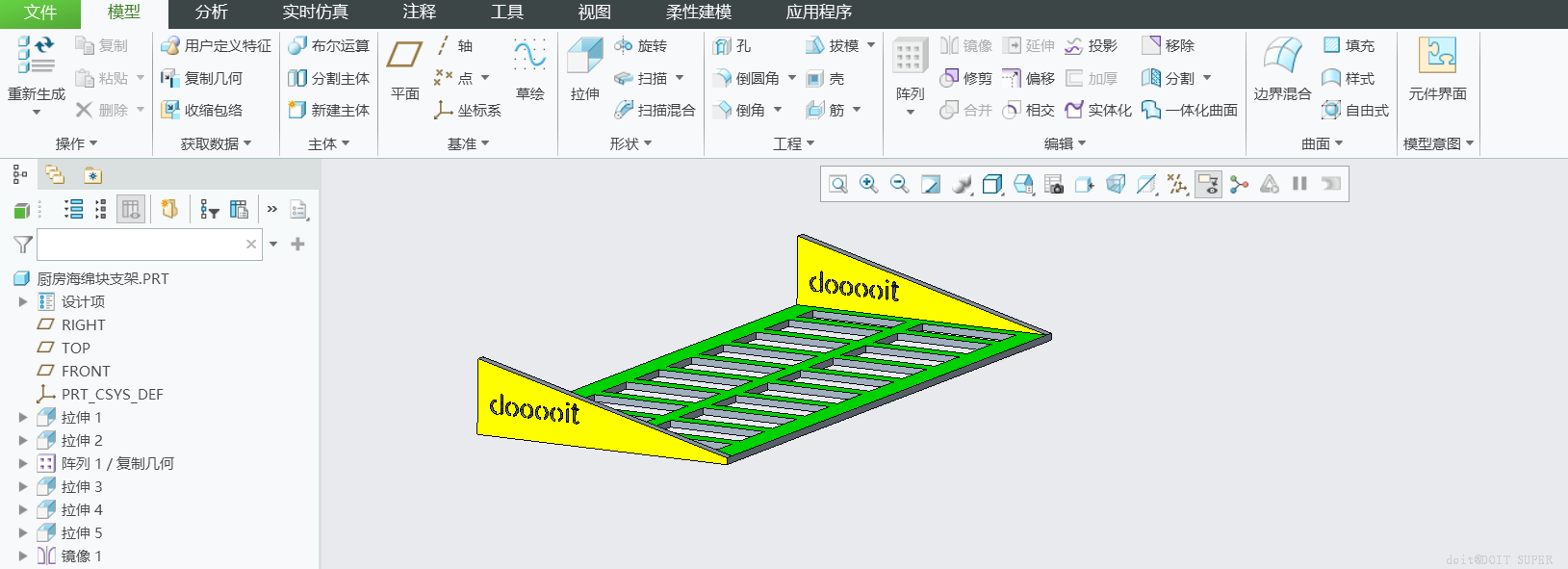Click the plus icon beside search field
Screen dimensions: 1568x569
[x=297, y=245]
